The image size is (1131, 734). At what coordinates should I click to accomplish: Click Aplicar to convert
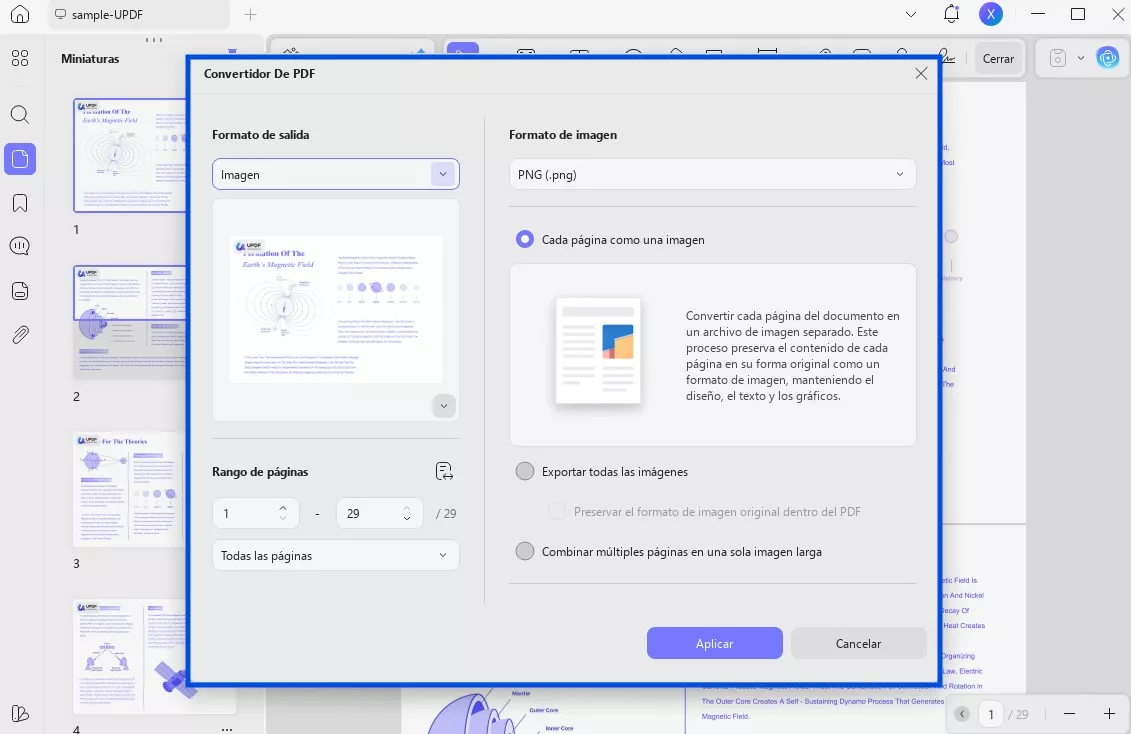[714, 643]
